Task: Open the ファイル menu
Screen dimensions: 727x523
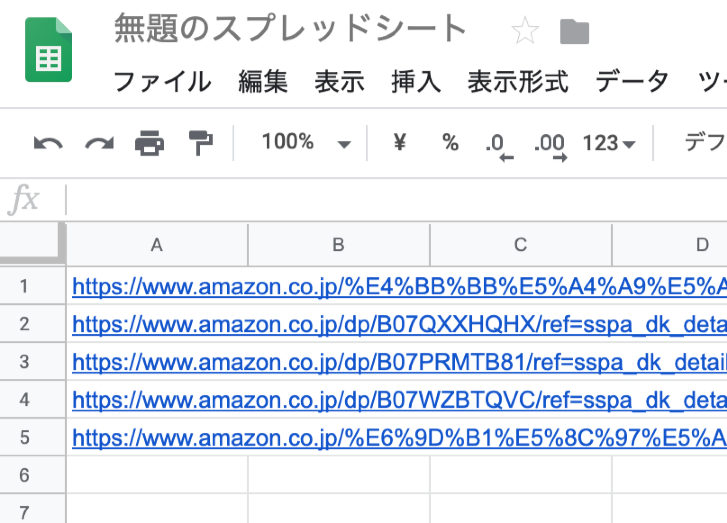Action: click(162, 81)
